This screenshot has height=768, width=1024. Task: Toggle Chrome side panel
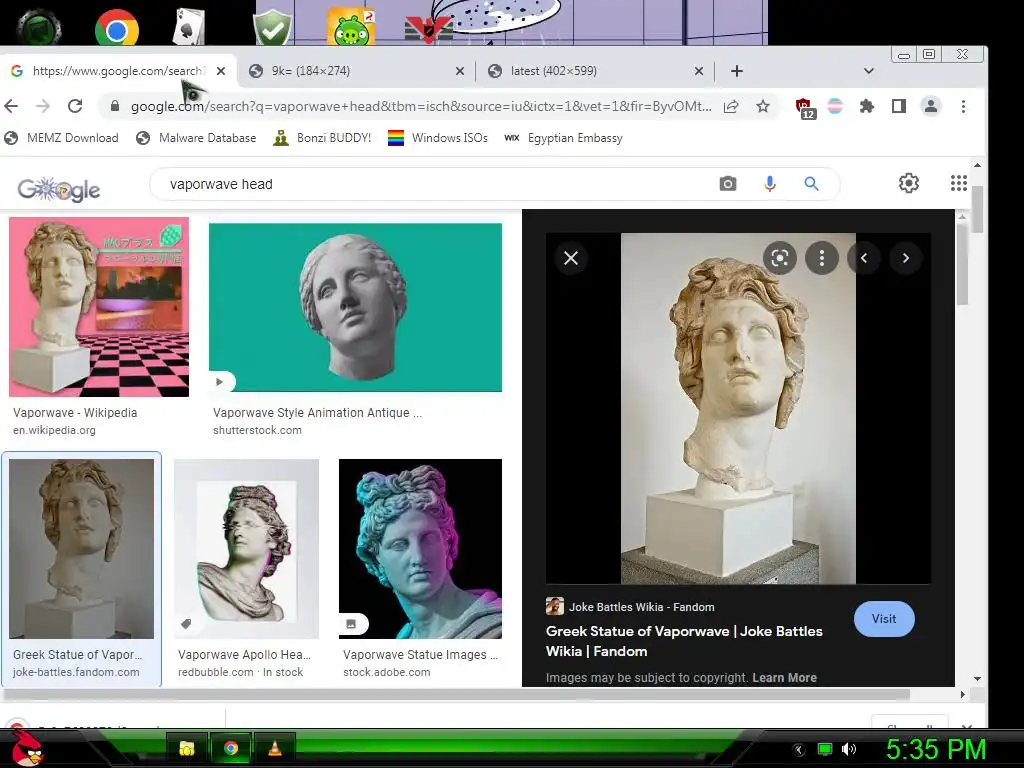click(x=899, y=106)
